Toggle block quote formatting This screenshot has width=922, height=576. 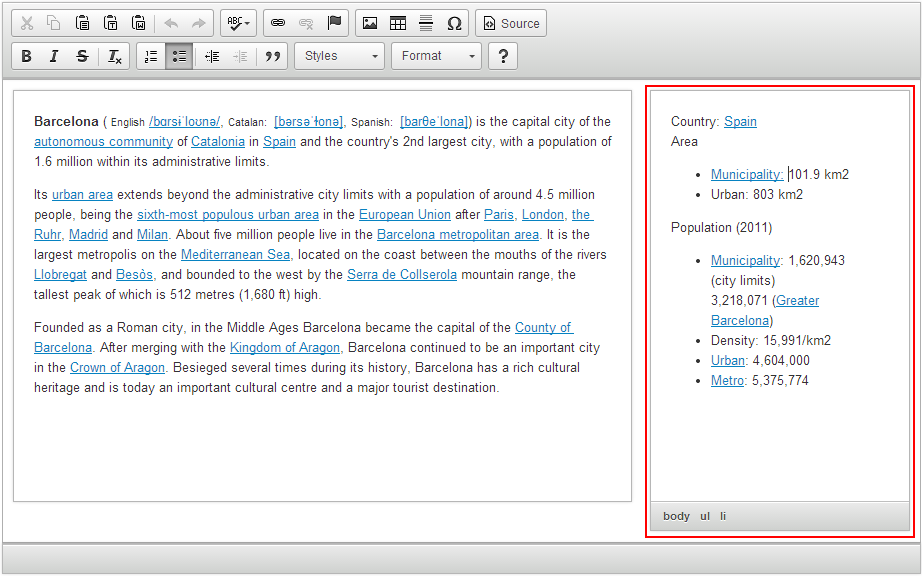[272, 56]
